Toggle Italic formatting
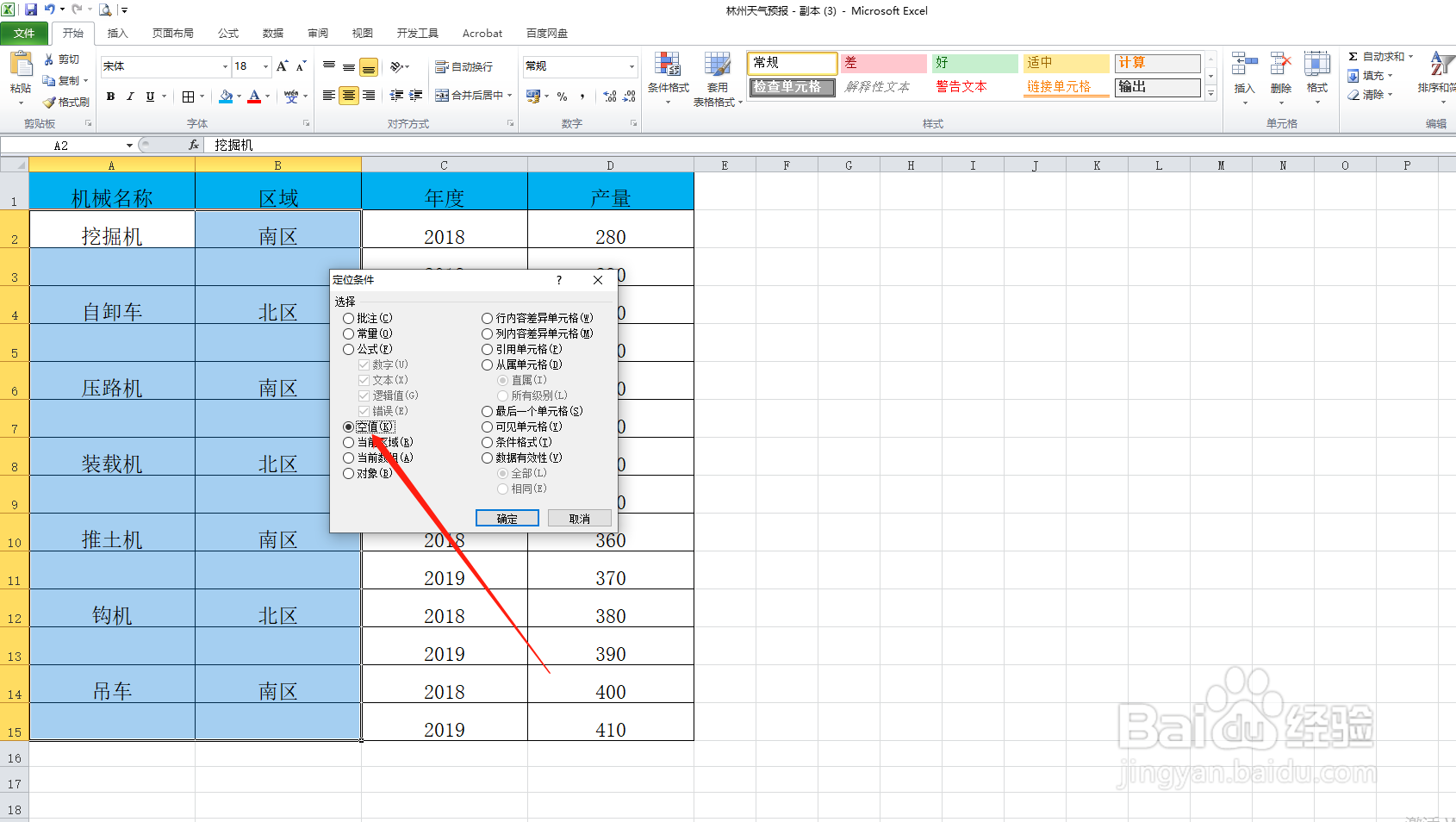 click(130, 97)
